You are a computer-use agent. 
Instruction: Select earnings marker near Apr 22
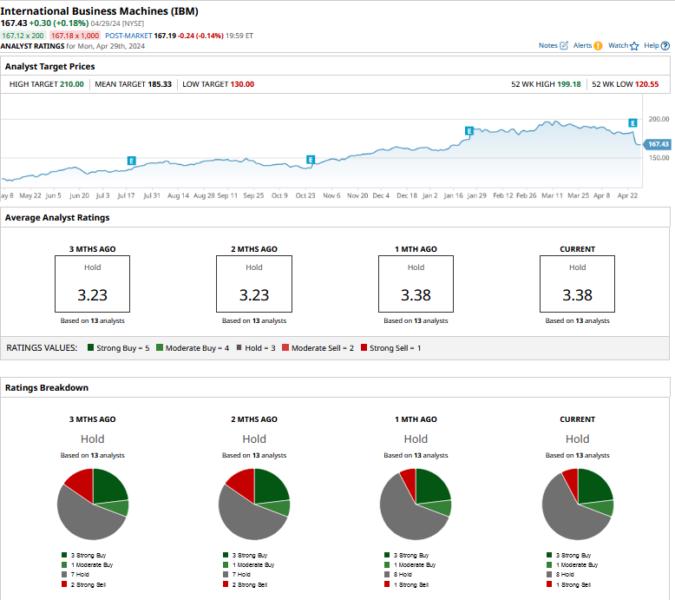(632, 123)
